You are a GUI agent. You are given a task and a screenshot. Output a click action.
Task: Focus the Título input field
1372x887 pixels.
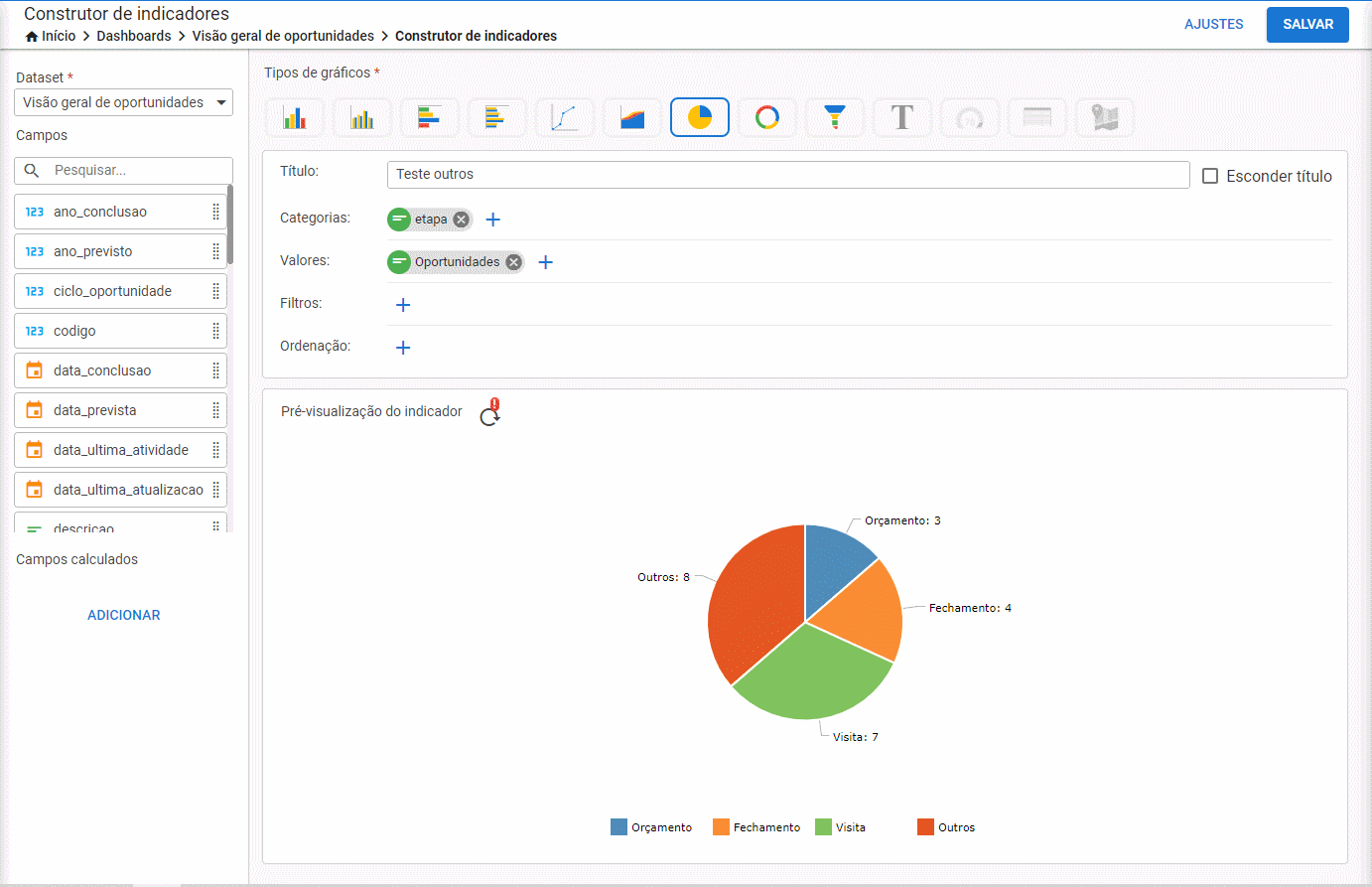(x=788, y=175)
